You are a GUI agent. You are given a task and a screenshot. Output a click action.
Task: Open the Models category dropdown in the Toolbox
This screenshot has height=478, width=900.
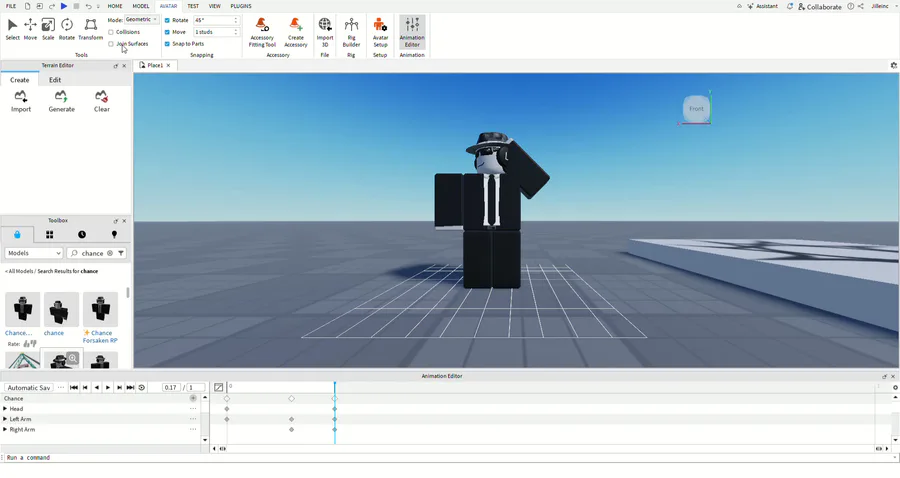(x=34, y=253)
